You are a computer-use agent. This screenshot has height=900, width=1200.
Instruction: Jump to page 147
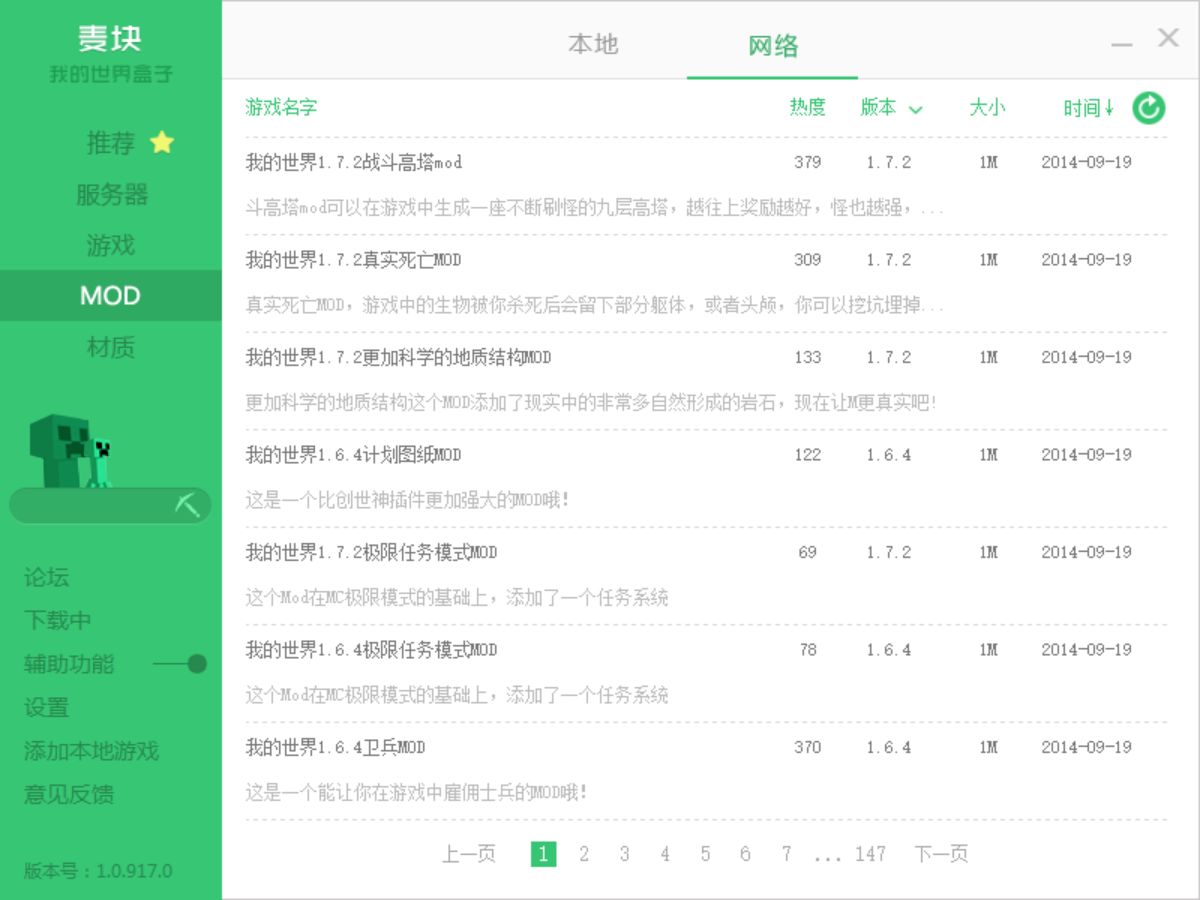coord(871,854)
